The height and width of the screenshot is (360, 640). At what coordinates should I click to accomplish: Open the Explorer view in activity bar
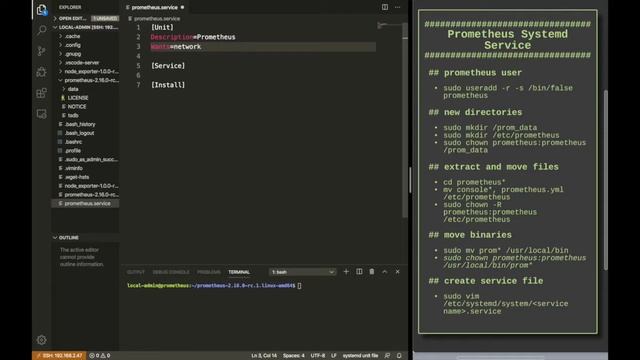pyautogui.click(x=42, y=9)
